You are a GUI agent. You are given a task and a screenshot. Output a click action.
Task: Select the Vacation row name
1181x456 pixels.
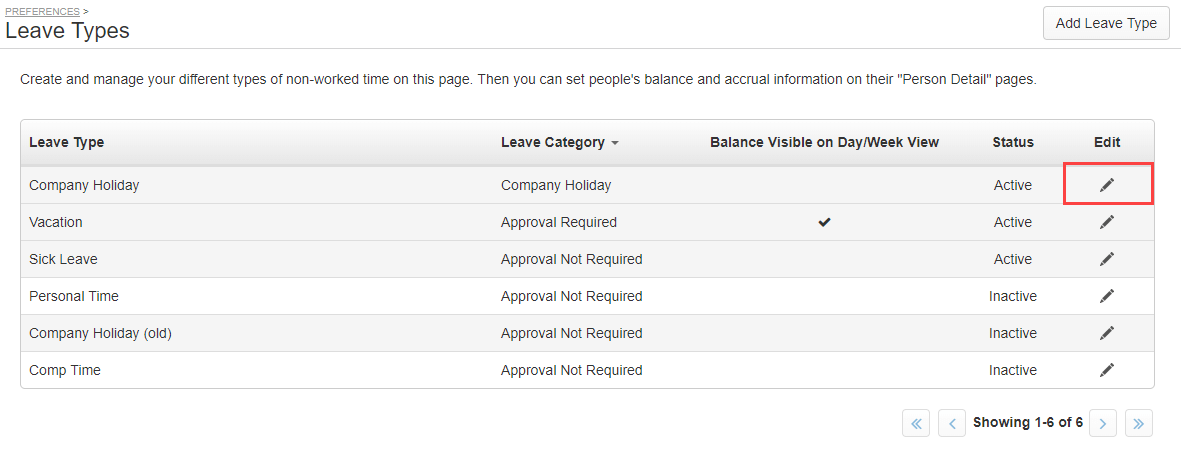(x=56, y=222)
